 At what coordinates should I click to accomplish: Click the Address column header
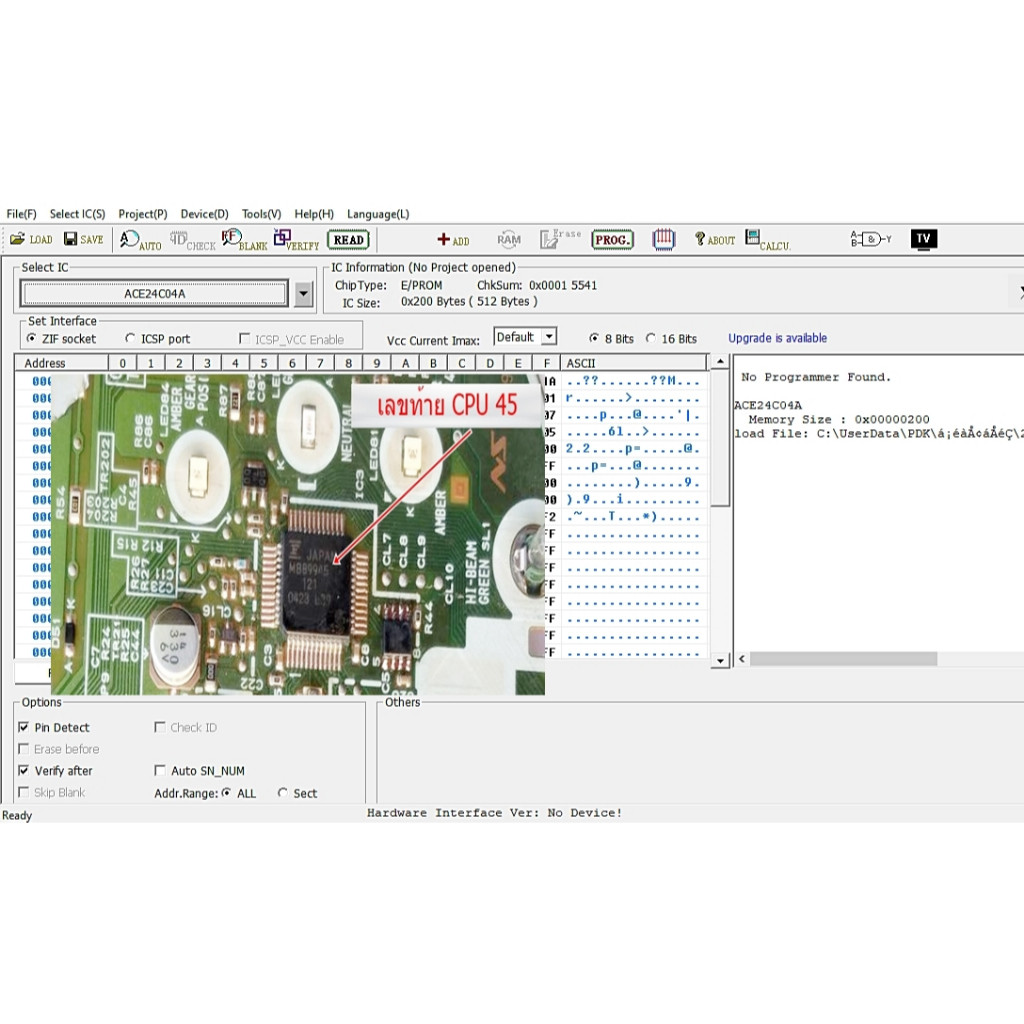[x=61, y=362]
